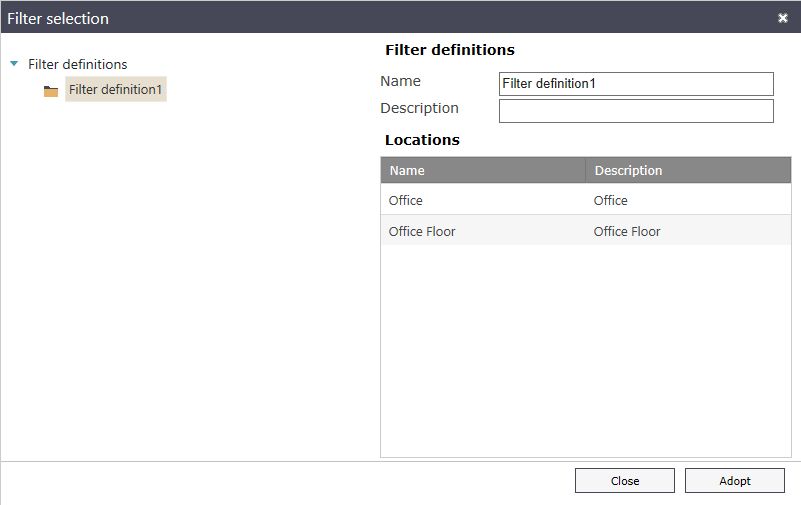Image resolution: width=801 pixels, height=505 pixels.
Task: Collapse the Filter definitions tree node
Action: [x=14, y=64]
